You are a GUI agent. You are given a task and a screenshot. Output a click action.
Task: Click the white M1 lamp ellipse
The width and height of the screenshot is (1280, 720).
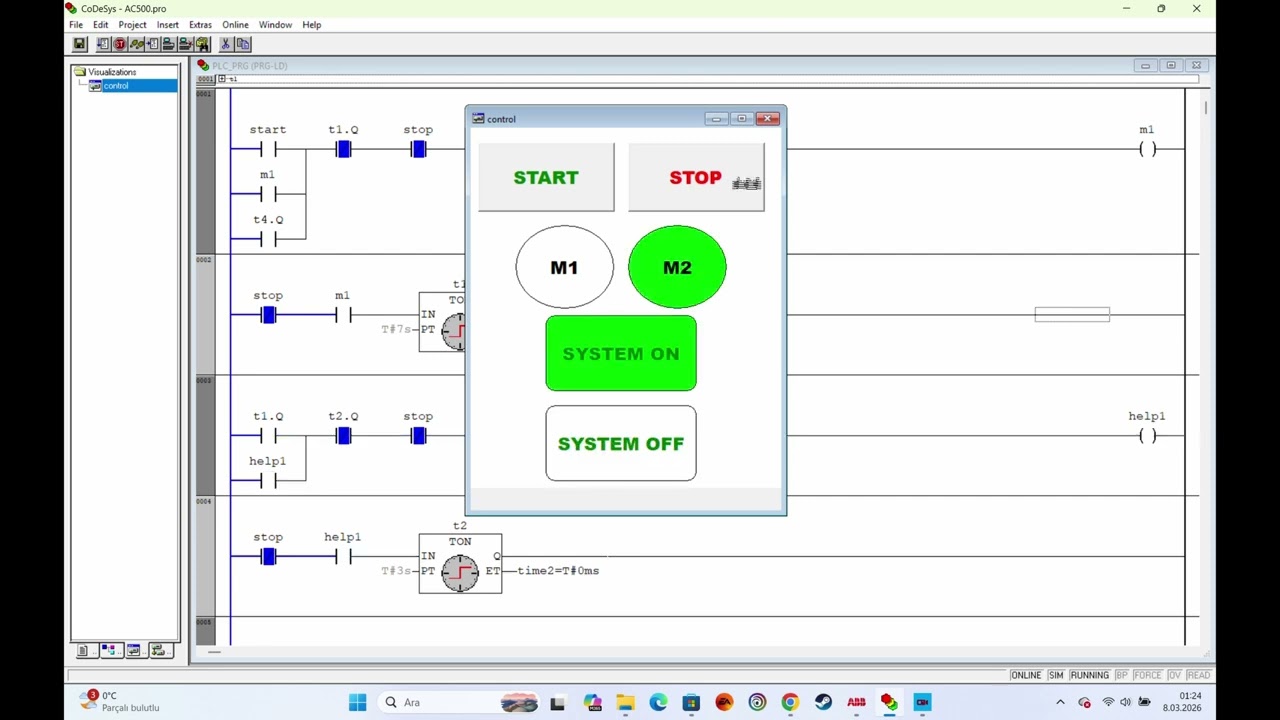pyautogui.click(x=564, y=267)
